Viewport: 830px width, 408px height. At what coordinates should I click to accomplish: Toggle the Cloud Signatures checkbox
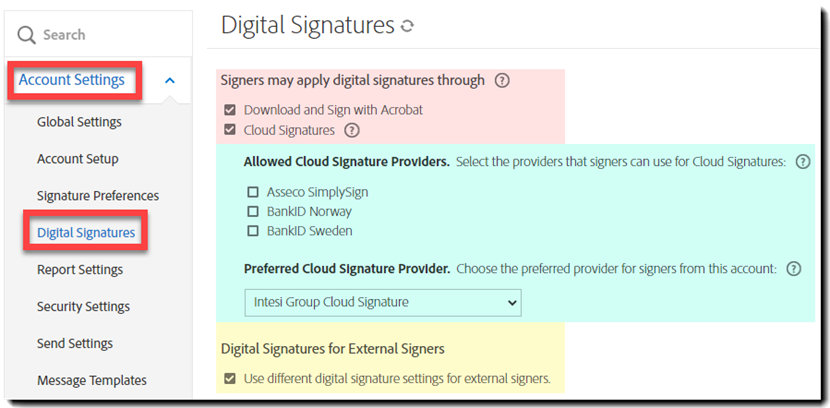point(230,130)
